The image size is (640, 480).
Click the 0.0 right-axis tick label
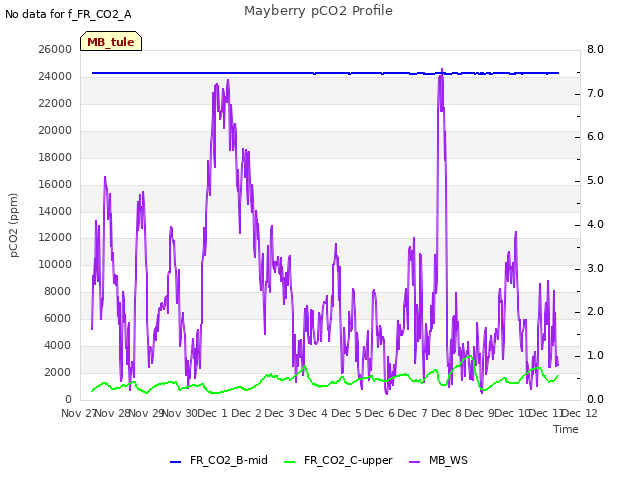click(x=595, y=400)
